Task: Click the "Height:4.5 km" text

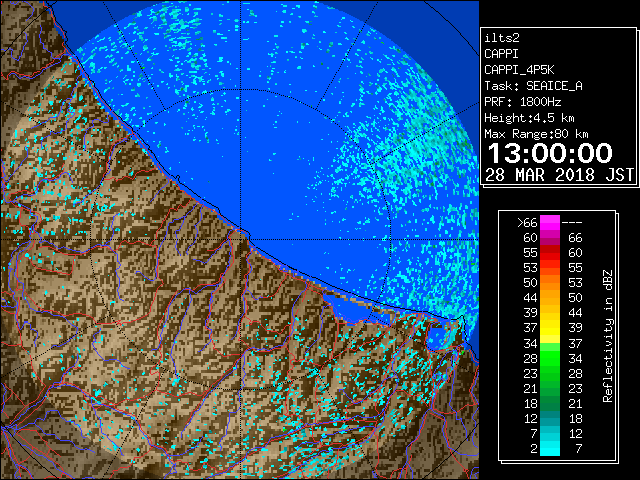Action: [x=529, y=118]
